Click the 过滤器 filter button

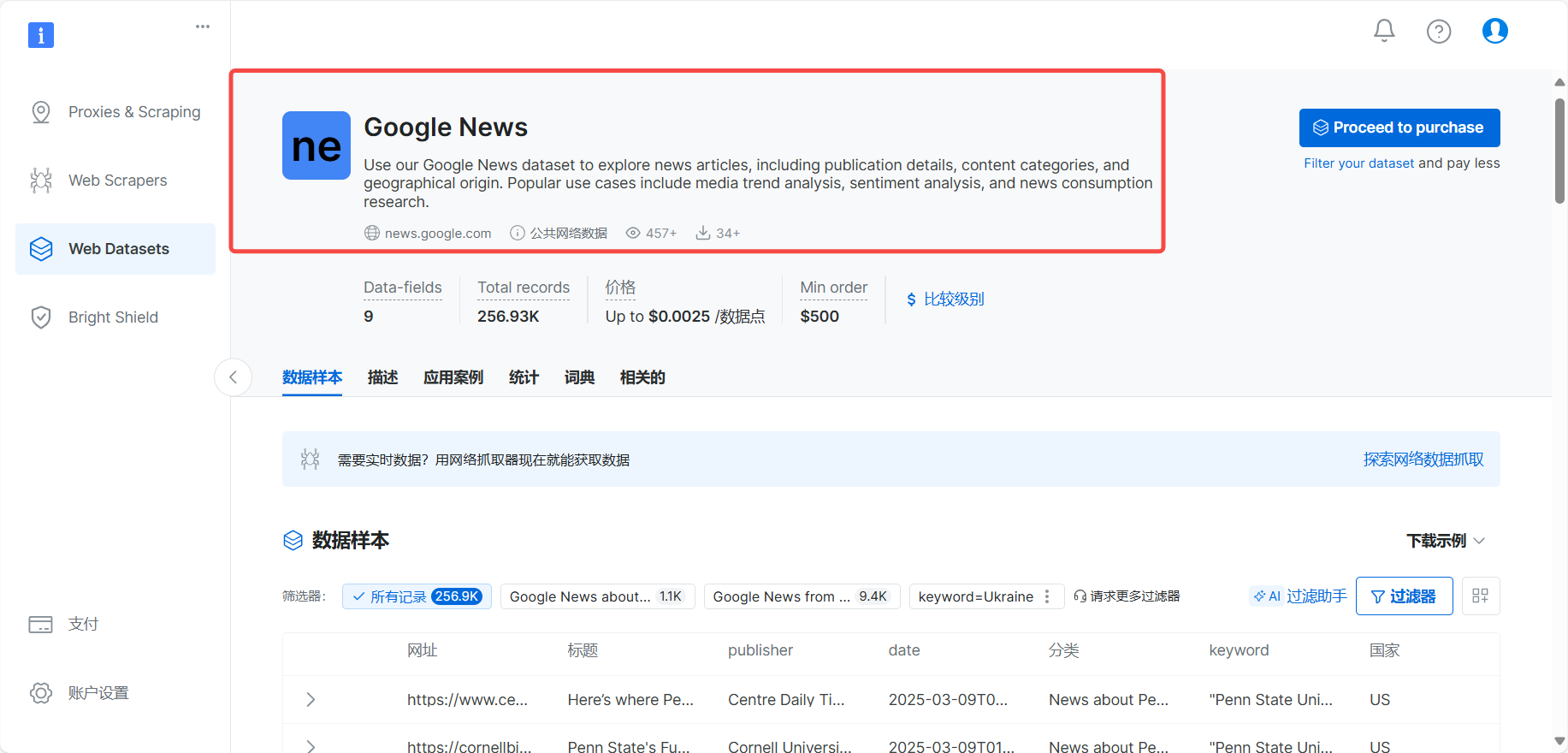1404,596
